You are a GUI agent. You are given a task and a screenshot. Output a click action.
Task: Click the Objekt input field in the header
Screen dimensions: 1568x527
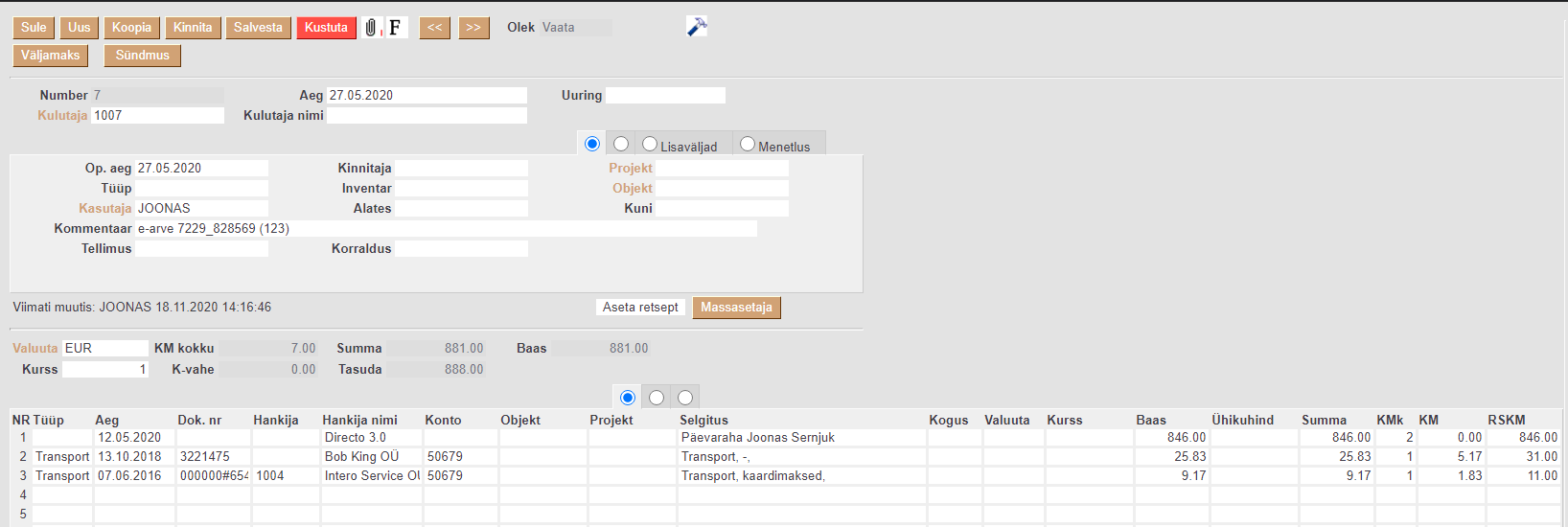[x=722, y=188]
